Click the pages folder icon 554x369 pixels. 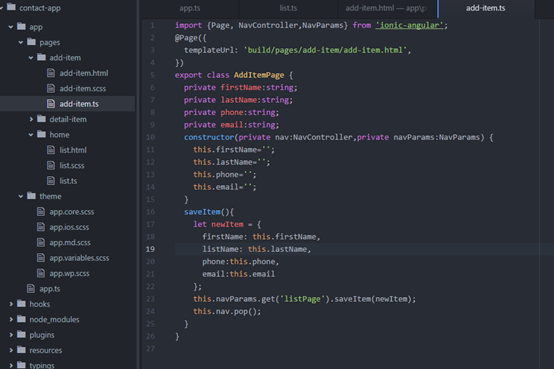click(31, 42)
